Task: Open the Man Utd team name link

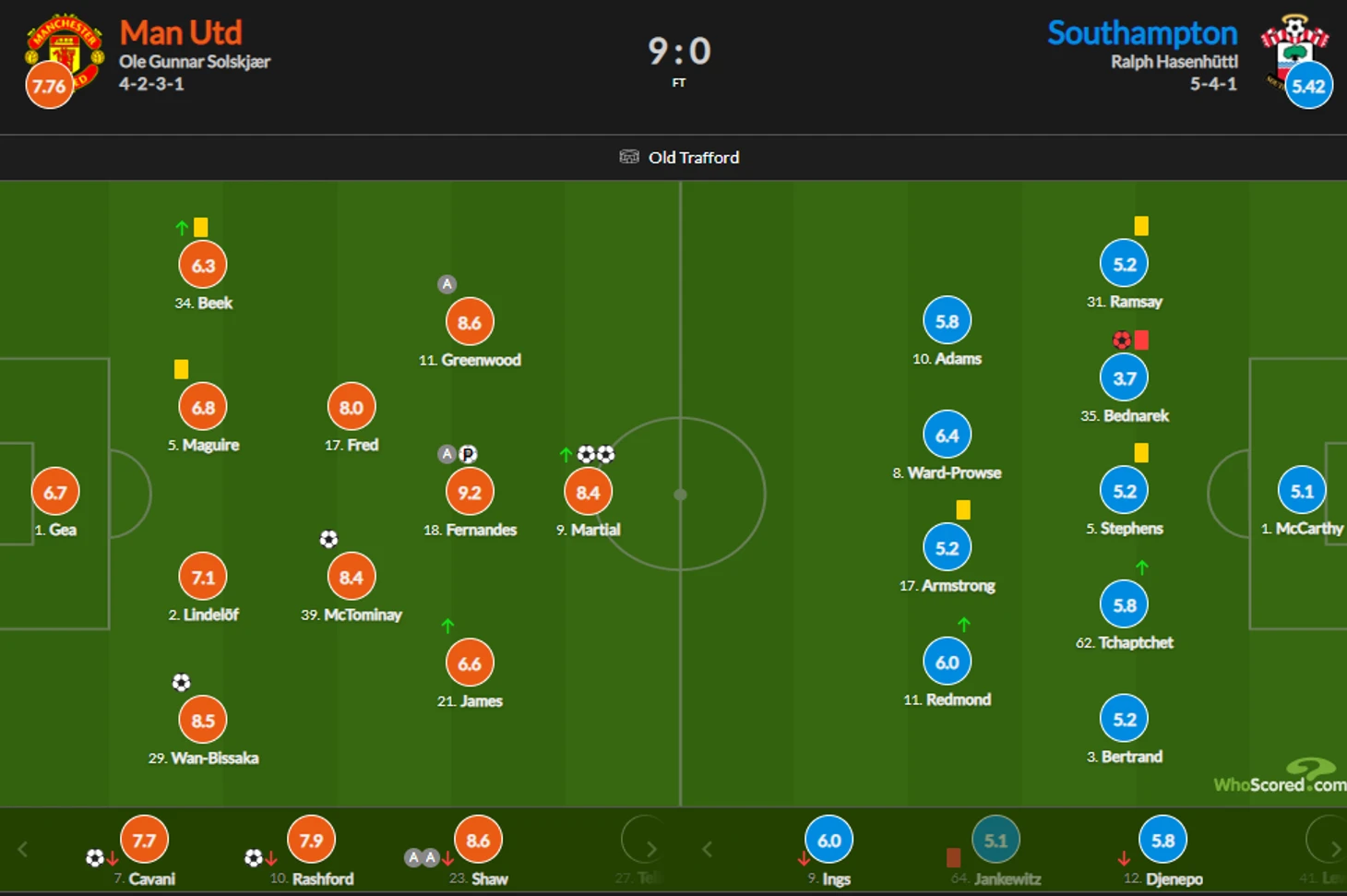Action: 181,33
